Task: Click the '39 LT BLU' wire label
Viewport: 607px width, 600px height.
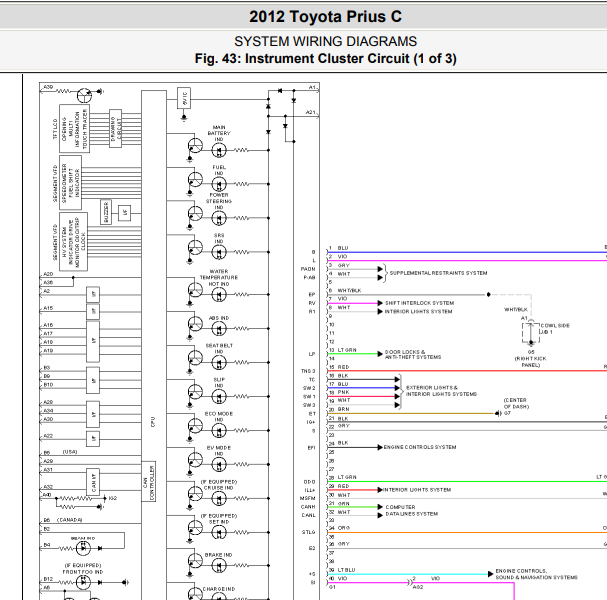Action: pos(342,570)
